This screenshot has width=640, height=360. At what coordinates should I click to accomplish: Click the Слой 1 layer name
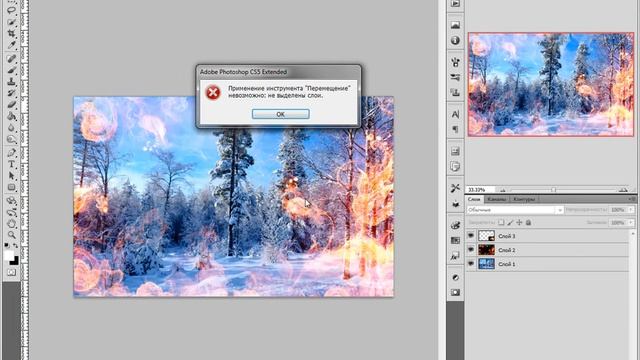click(507, 264)
